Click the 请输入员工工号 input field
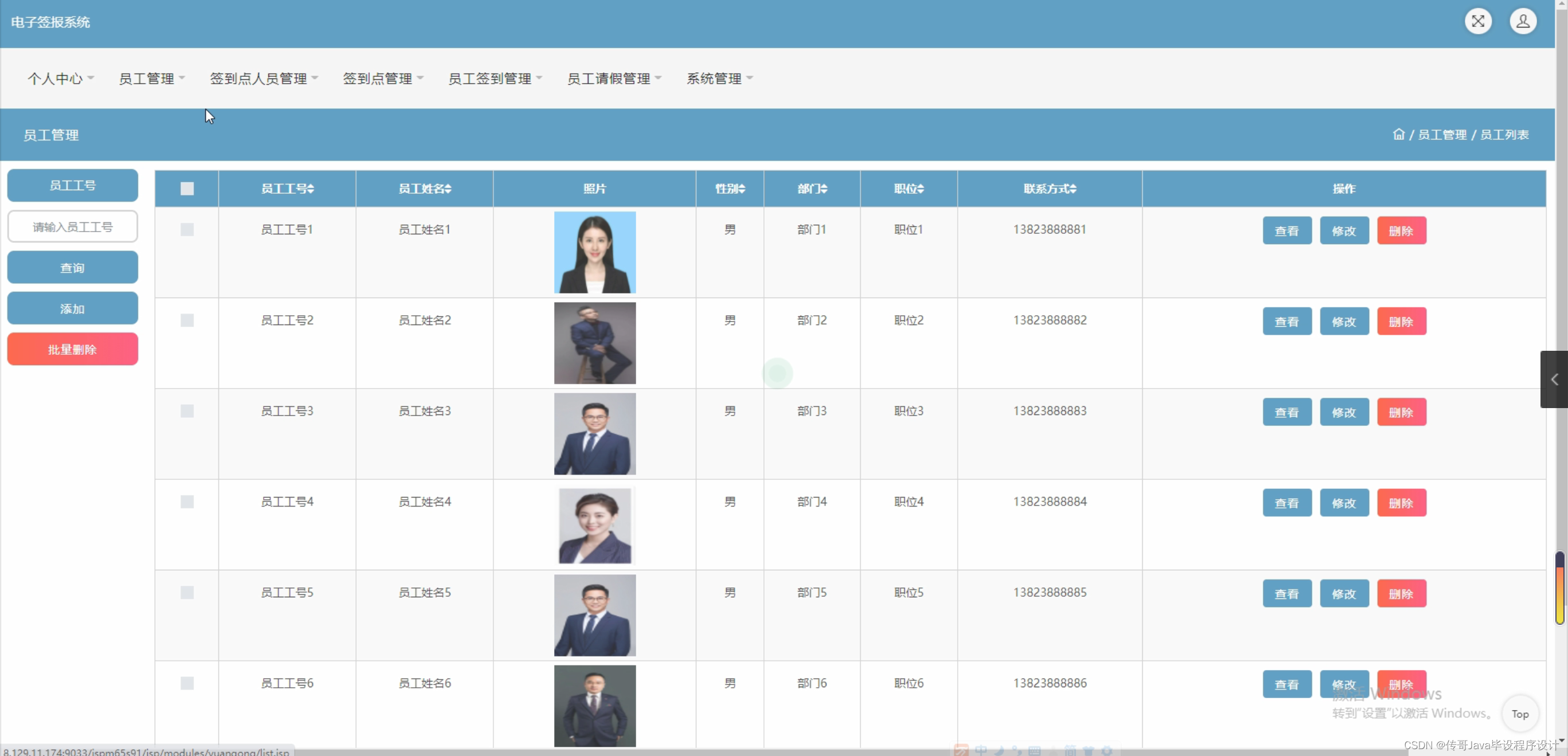This screenshot has height=756, width=1568. (x=72, y=226)
